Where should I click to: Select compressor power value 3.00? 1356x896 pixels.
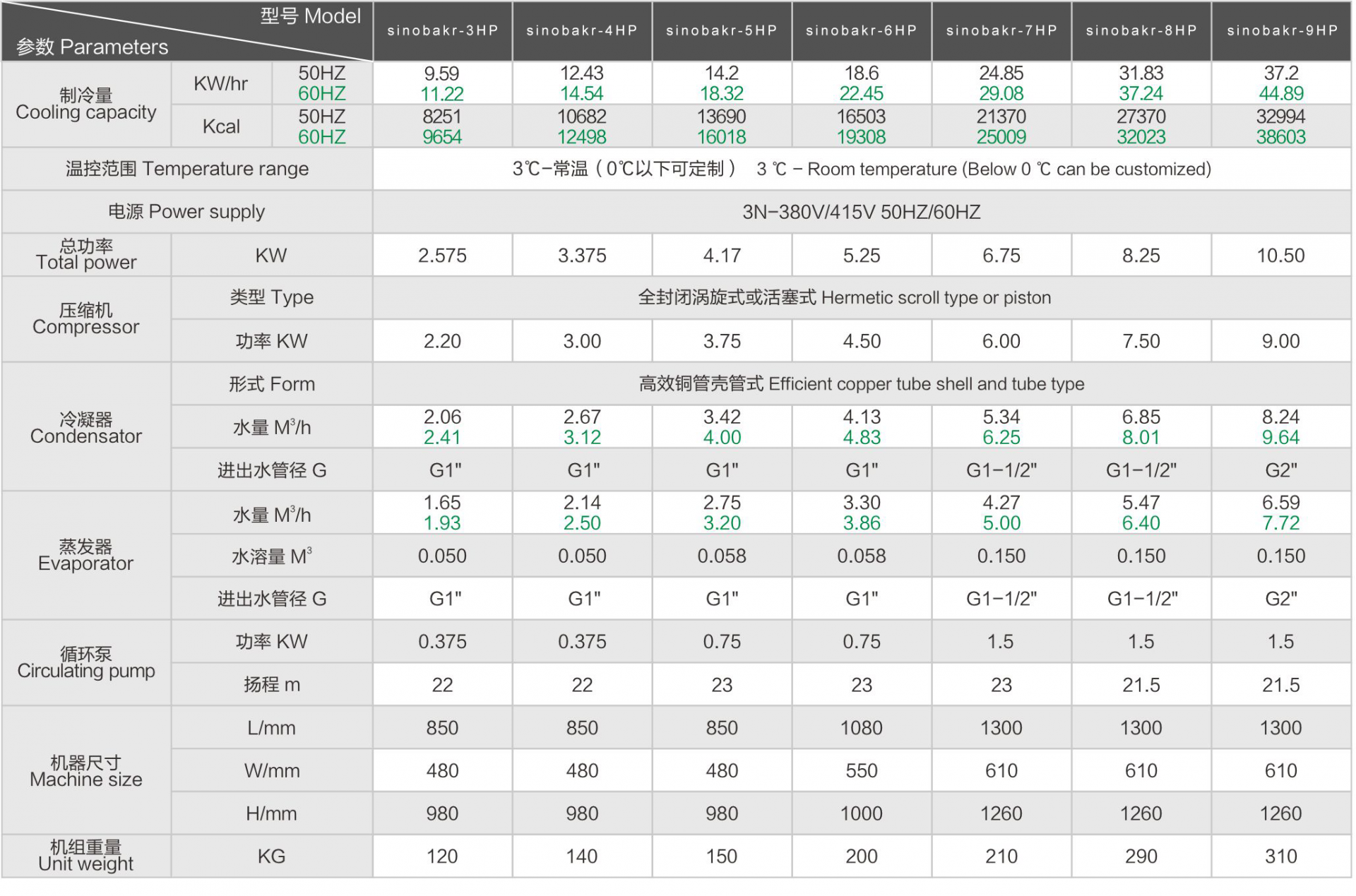[x=582, y=342]
